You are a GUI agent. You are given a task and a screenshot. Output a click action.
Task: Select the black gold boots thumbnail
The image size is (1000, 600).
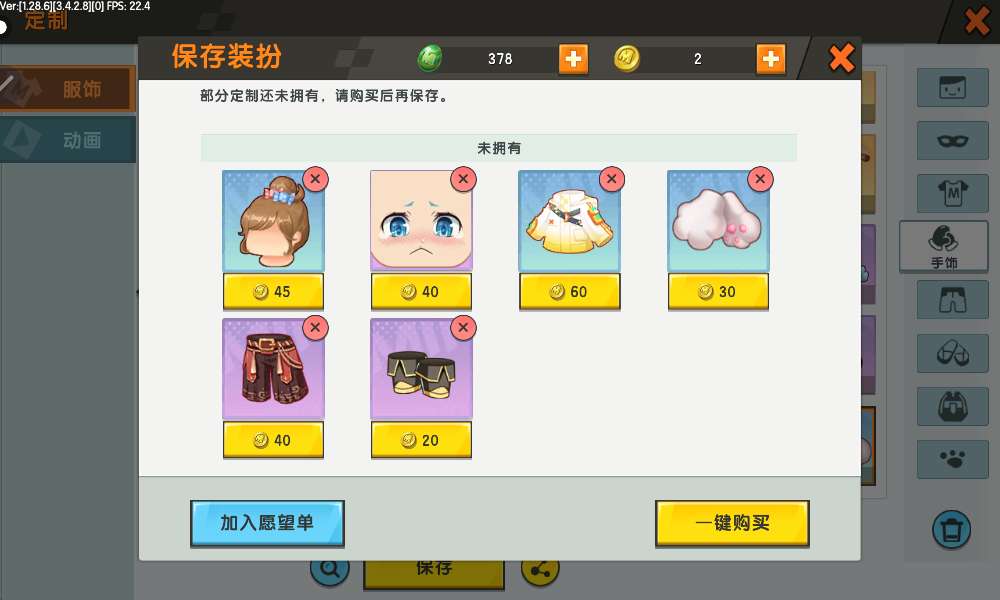point(421,369)
